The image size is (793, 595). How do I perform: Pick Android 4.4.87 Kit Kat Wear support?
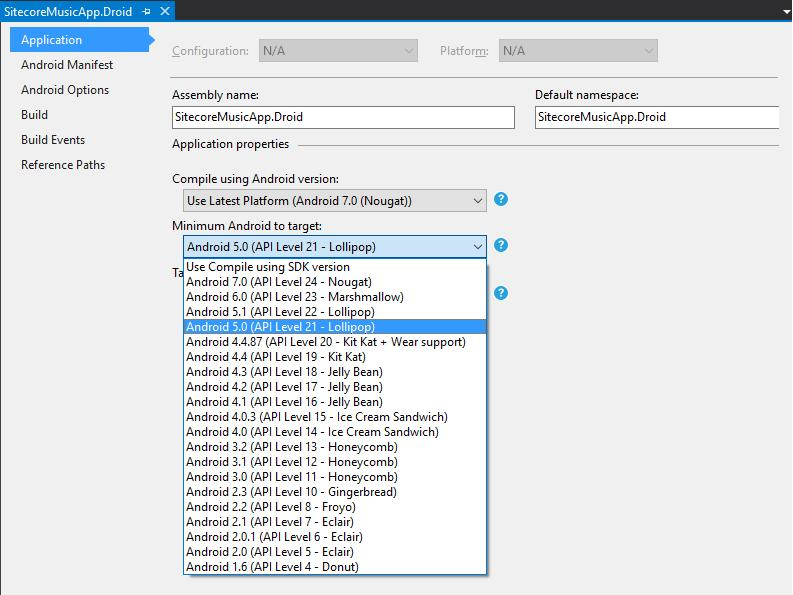tap(335, 342)
